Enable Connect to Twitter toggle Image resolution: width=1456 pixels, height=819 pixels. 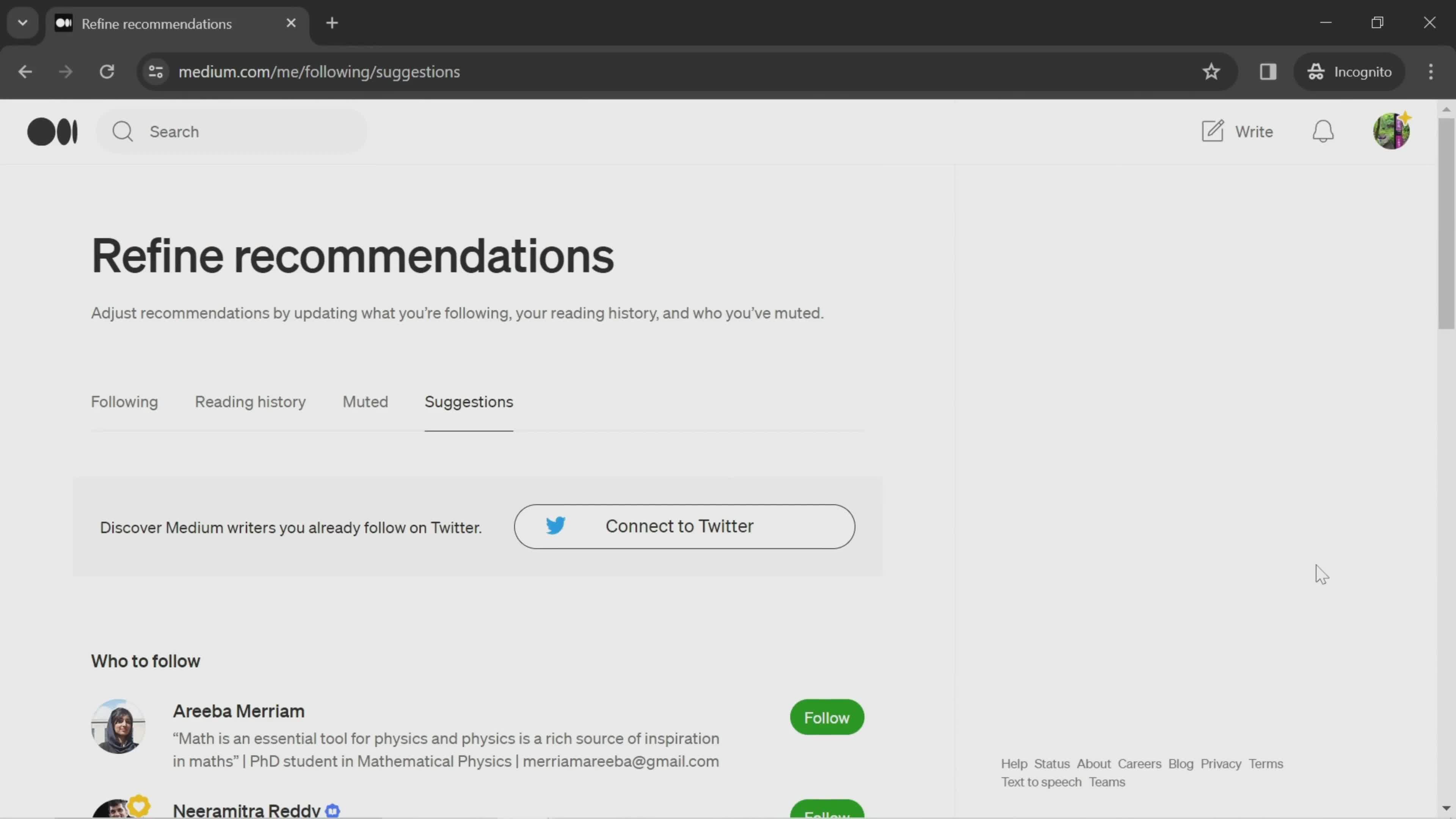click(684, 526)
